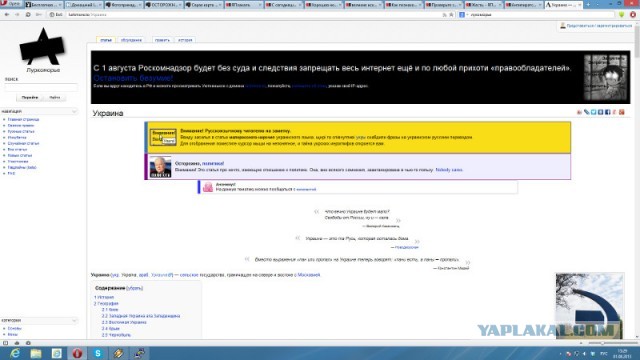Click the sidebar search input field
640x360 pixels.
41,87
